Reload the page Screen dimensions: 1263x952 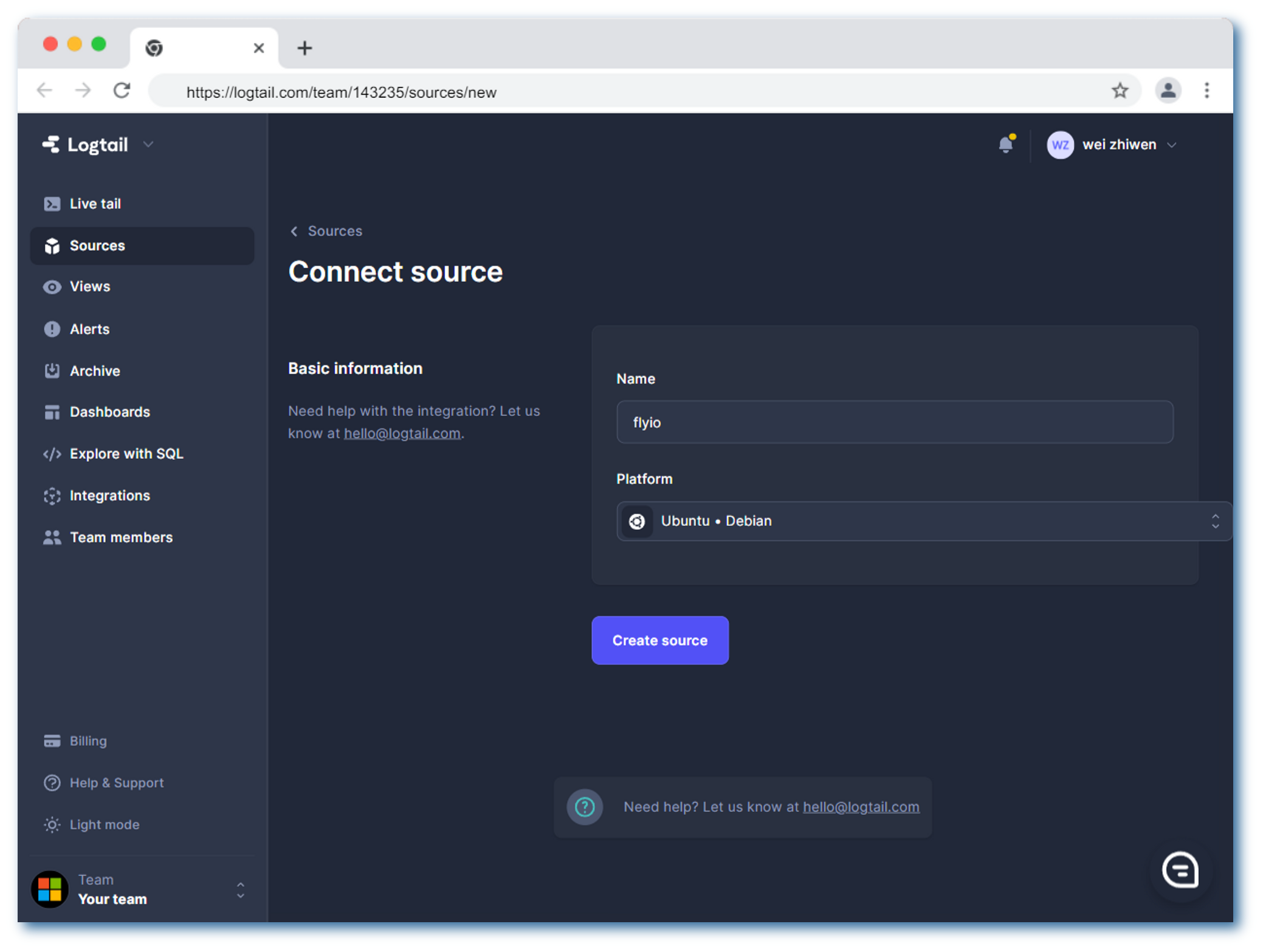click(122, 91)
